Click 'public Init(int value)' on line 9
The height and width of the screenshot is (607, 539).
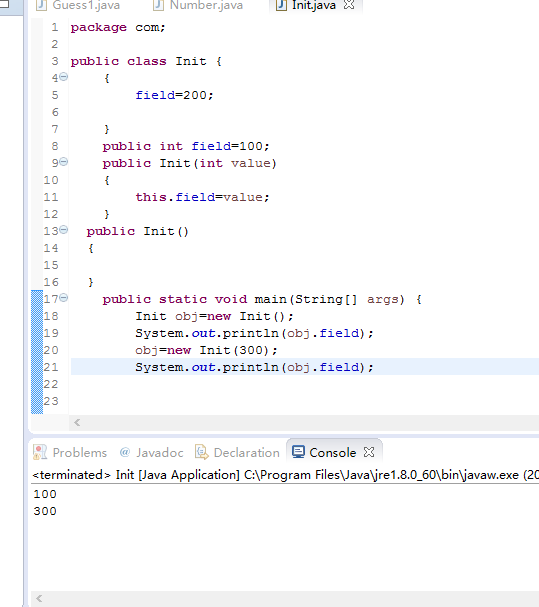point(190,163)
